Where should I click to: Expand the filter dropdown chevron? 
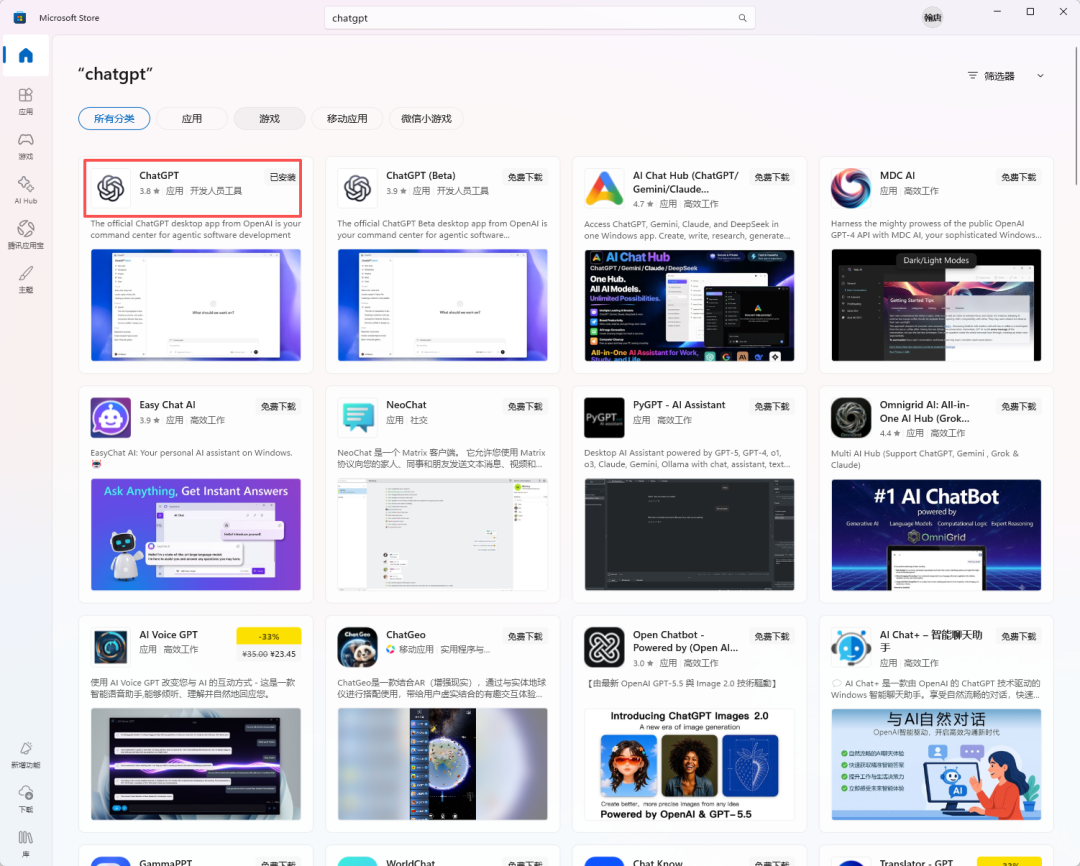click(x=1040, y=76)
